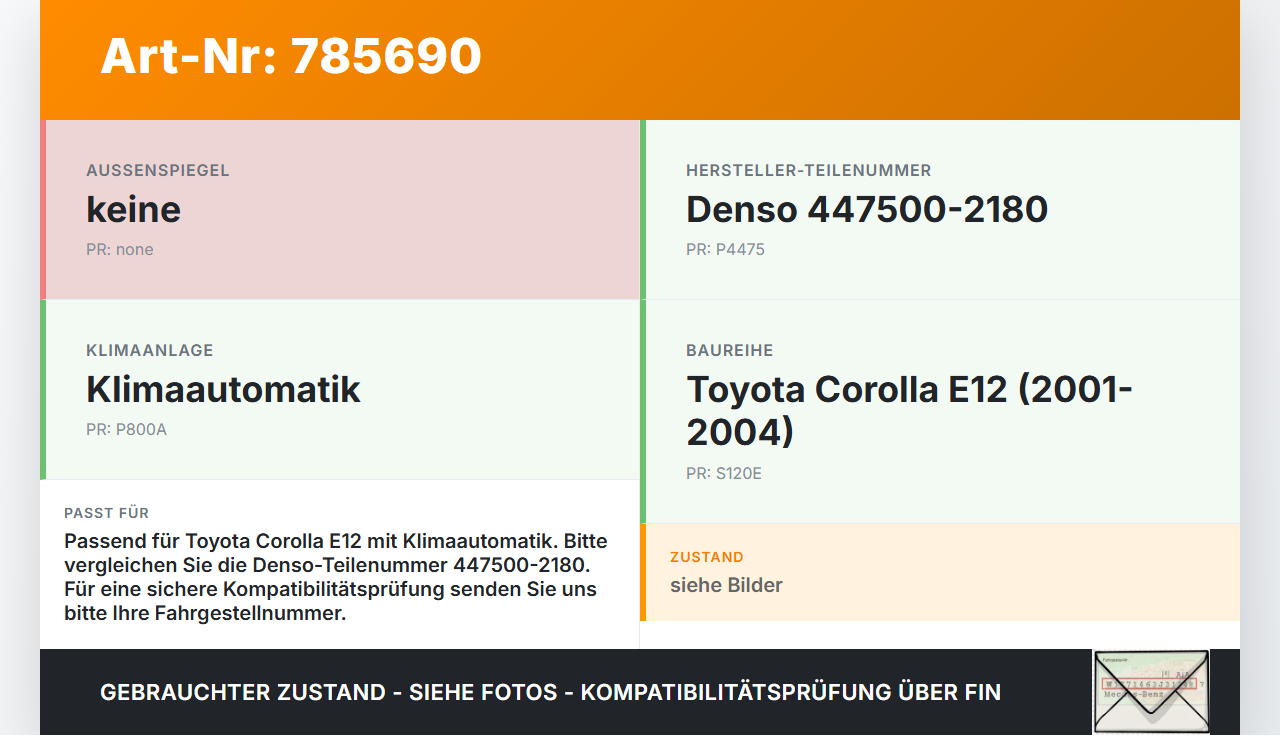Select 'Toyota Corolla E12 (2001-2004)' value

tap(909, 410)
